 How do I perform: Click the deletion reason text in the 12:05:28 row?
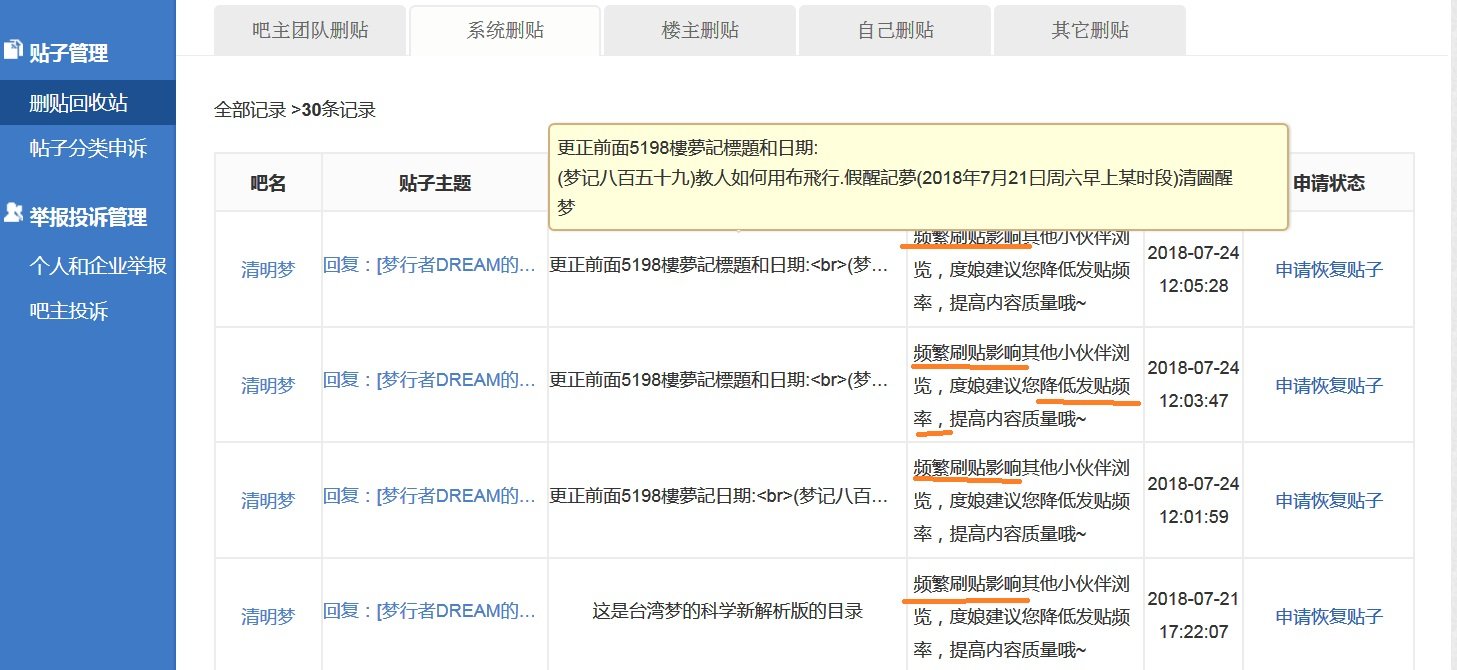click(x=1023, y=270)
